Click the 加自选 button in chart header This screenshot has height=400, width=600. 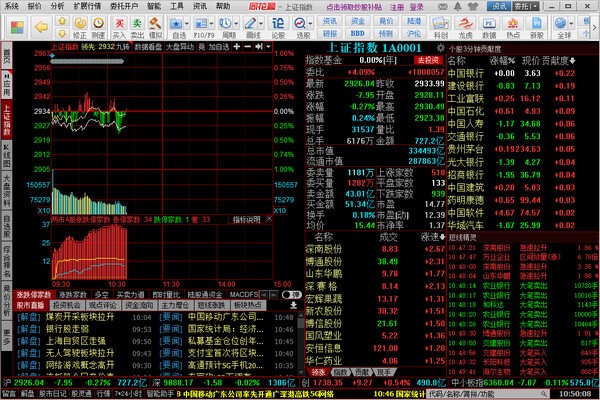click(x=218, y=47)
